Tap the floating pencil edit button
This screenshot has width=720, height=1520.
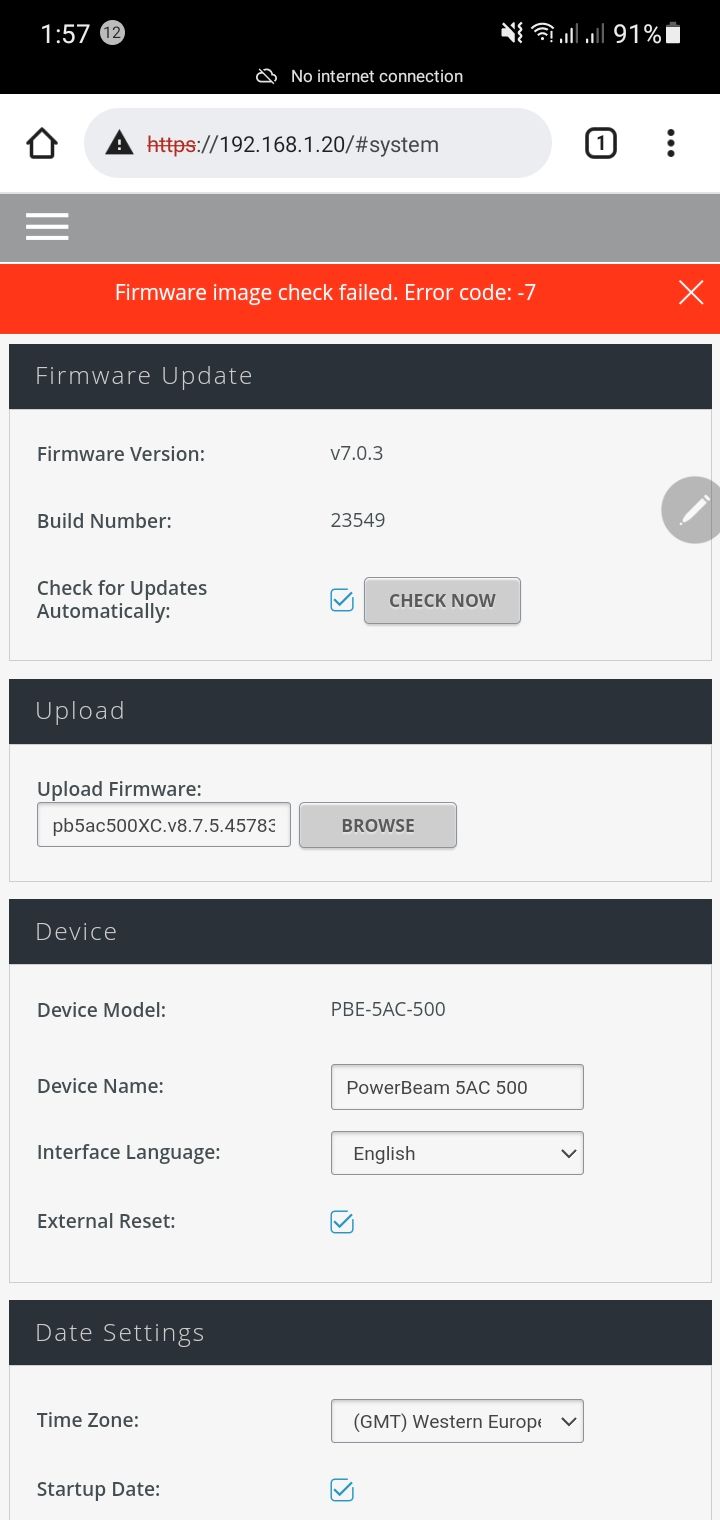tap(694, 510)
